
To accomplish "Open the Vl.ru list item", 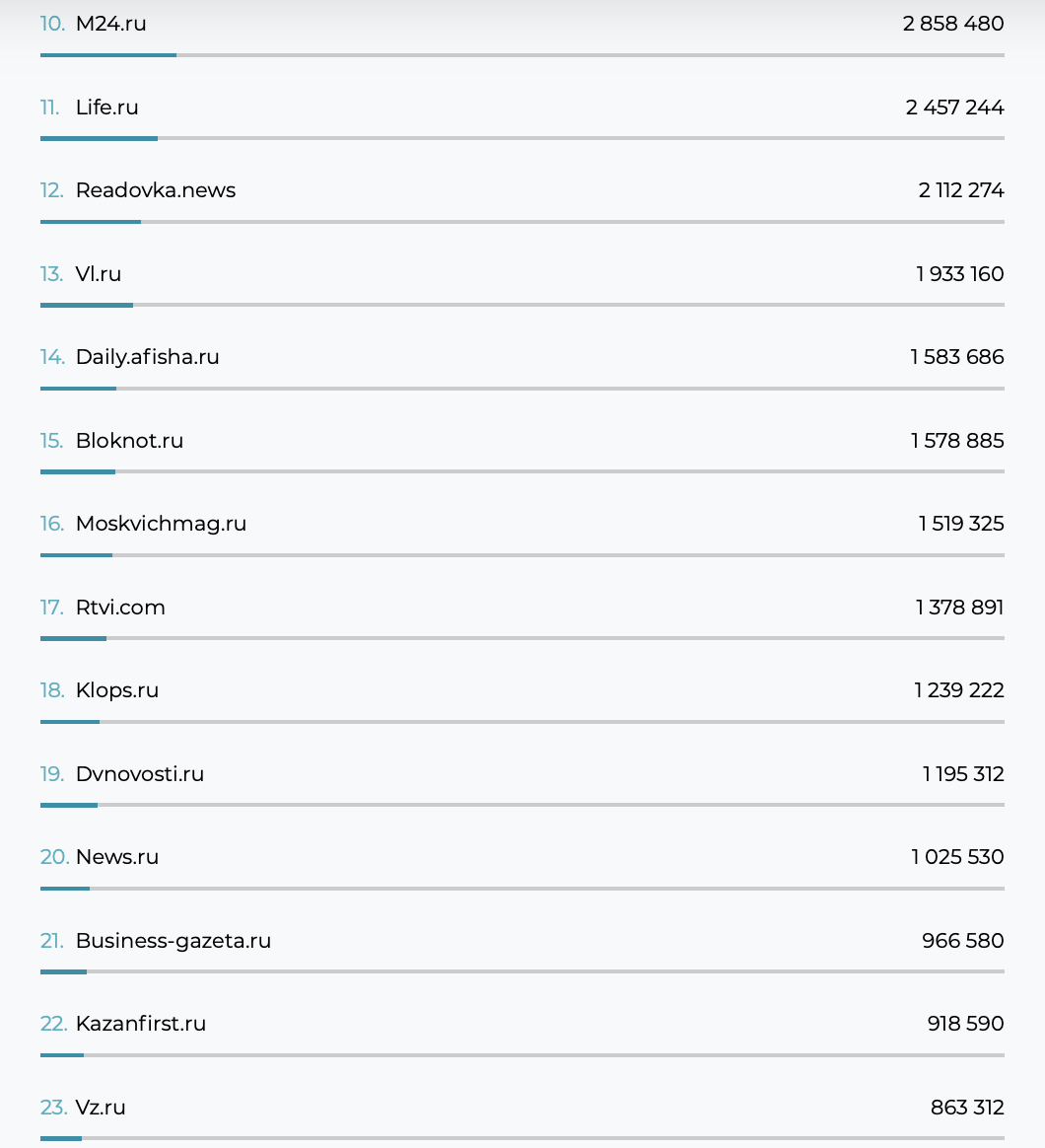I will [x=98, y=274].
